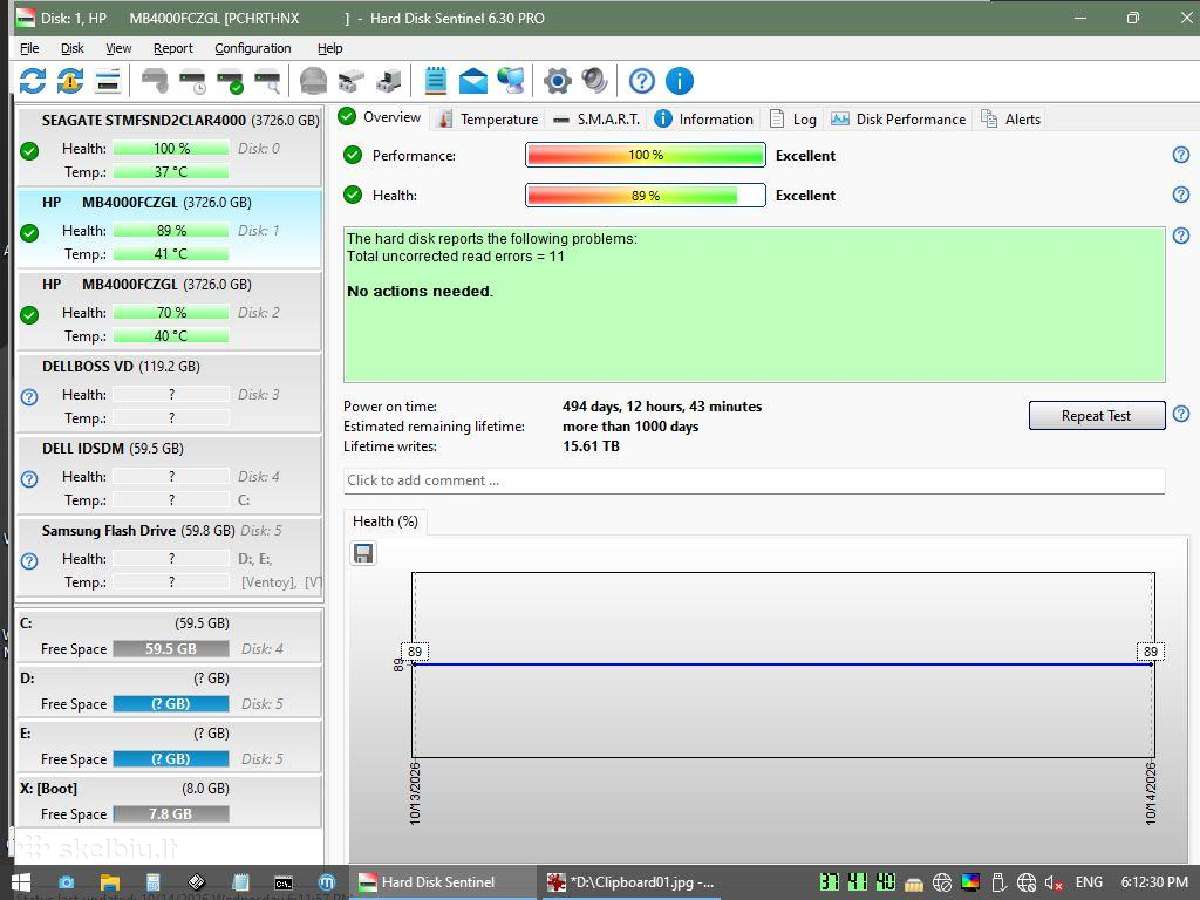Switch to the Information tab
The image size is (1200, 900).
[x=704, y=119]
